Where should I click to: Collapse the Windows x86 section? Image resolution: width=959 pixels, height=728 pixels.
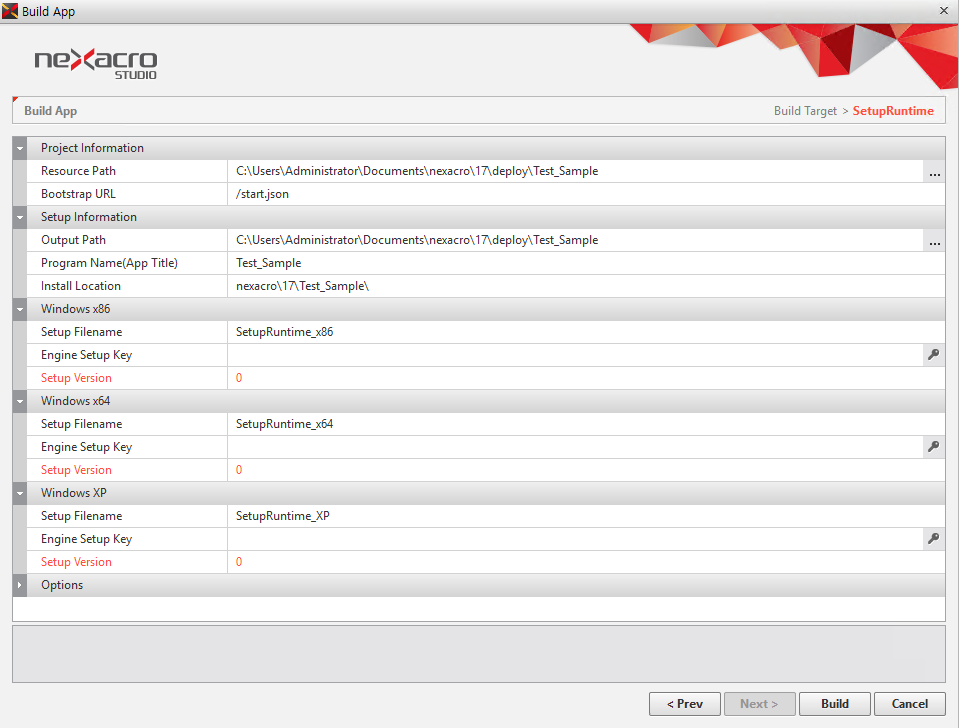[20, 310]
